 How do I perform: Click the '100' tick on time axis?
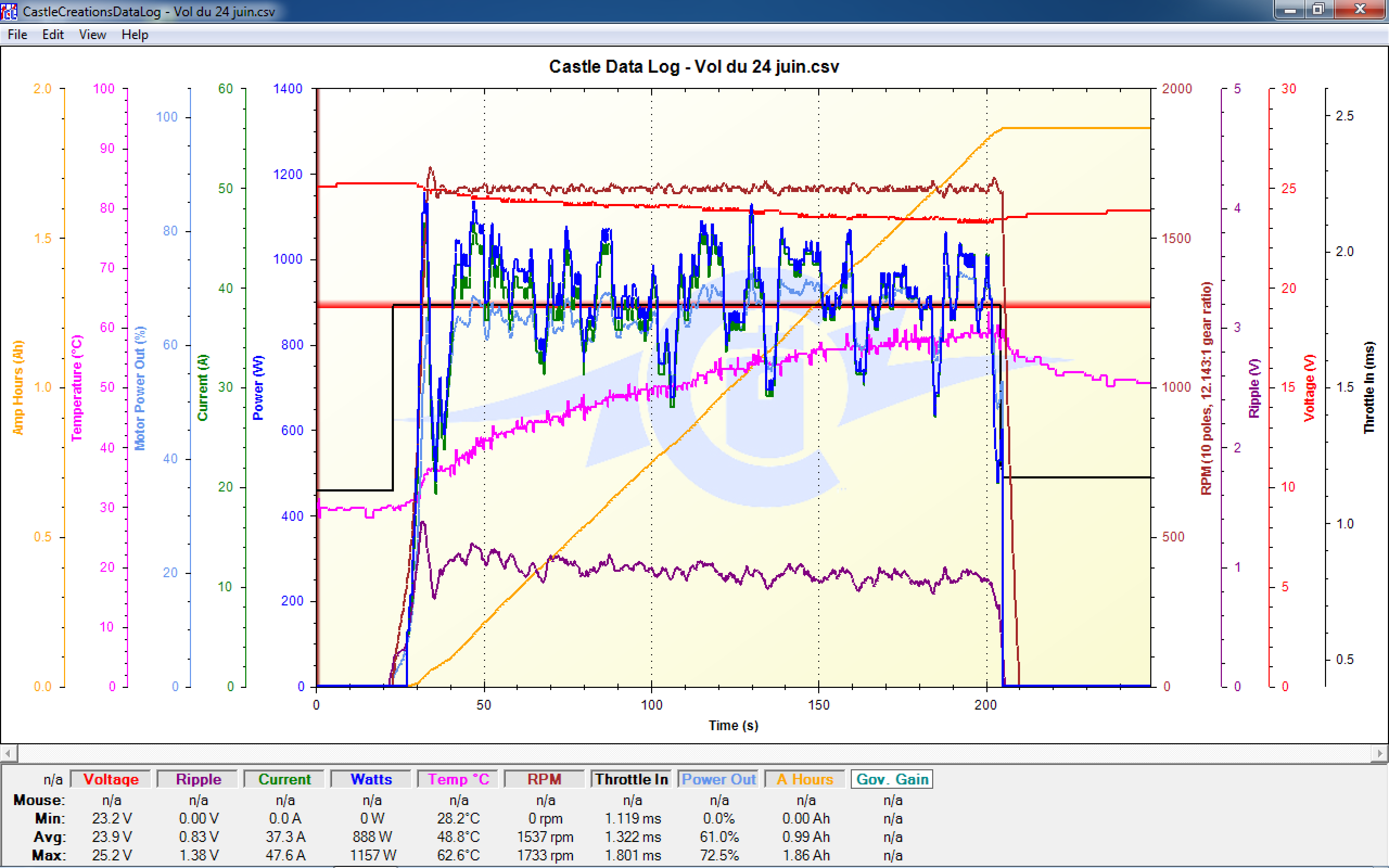(652, 705)
